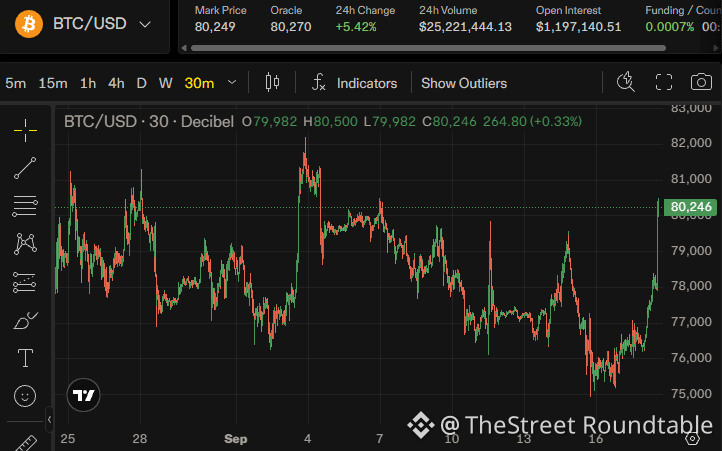Switch to the 15m timeframe
The image size is (722, 451).
(53, 83)
